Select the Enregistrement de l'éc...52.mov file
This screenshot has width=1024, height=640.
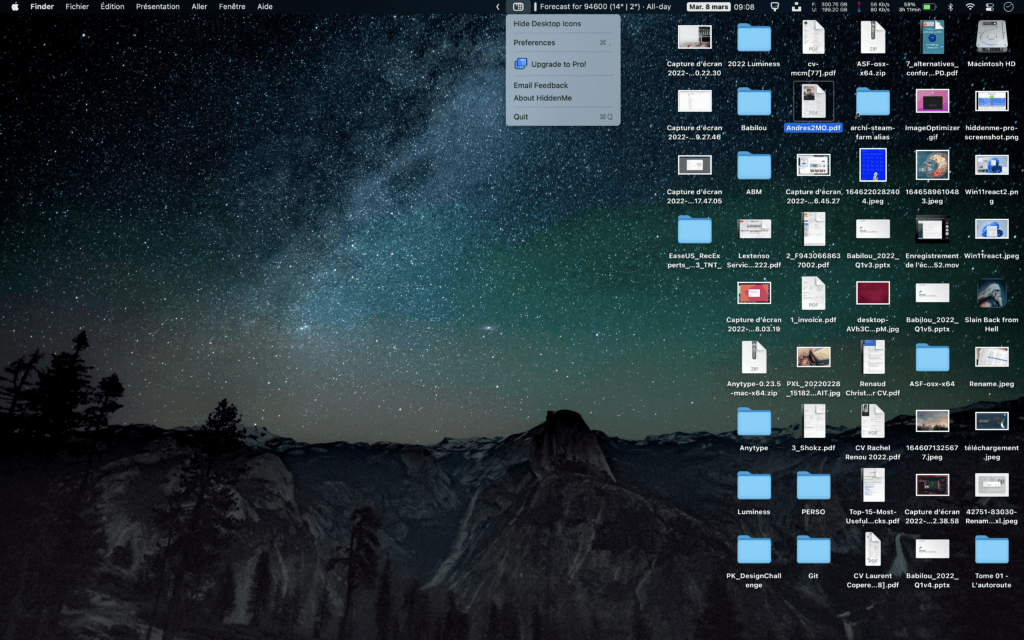point(932,229)
